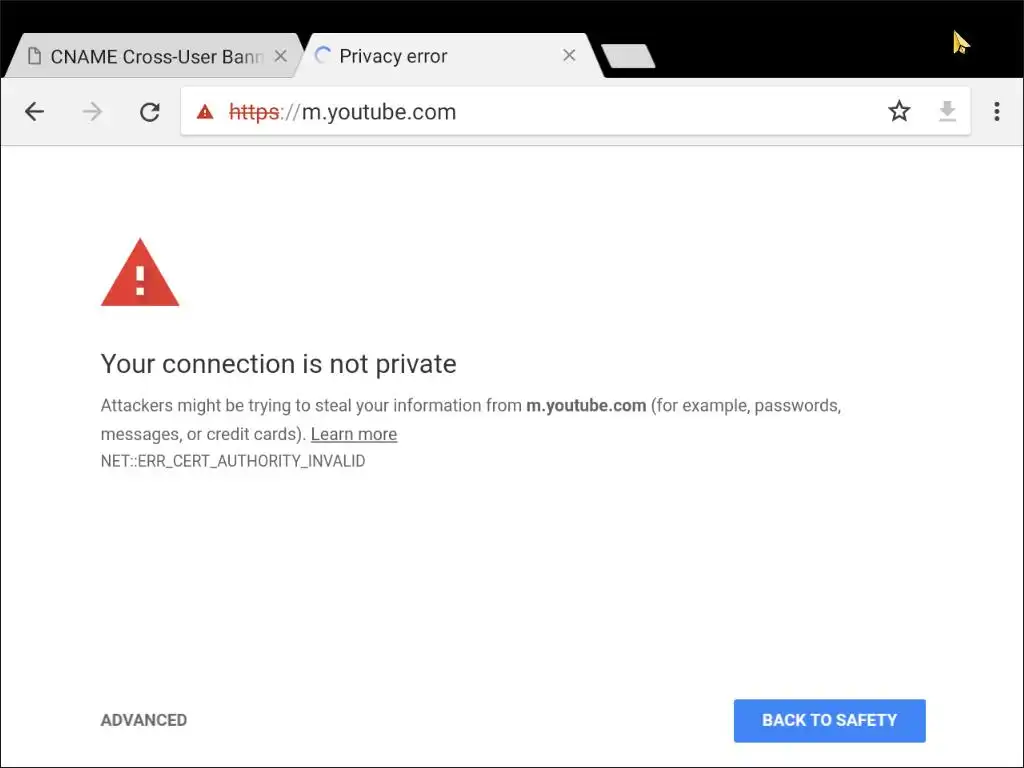Click the page icon on the CNAME tab
Viewport: 1024px width, 768px height.
(x=35, y=56)
